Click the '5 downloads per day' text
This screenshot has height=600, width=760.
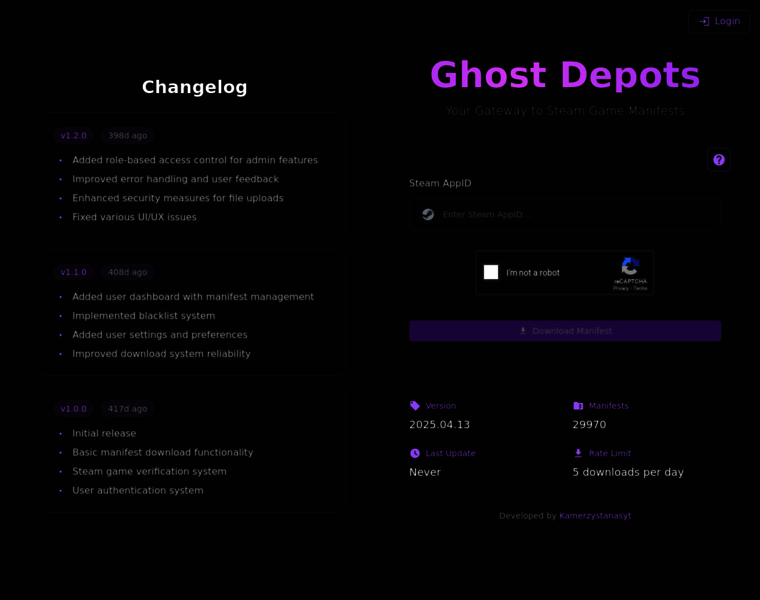(x=628, y=472)
